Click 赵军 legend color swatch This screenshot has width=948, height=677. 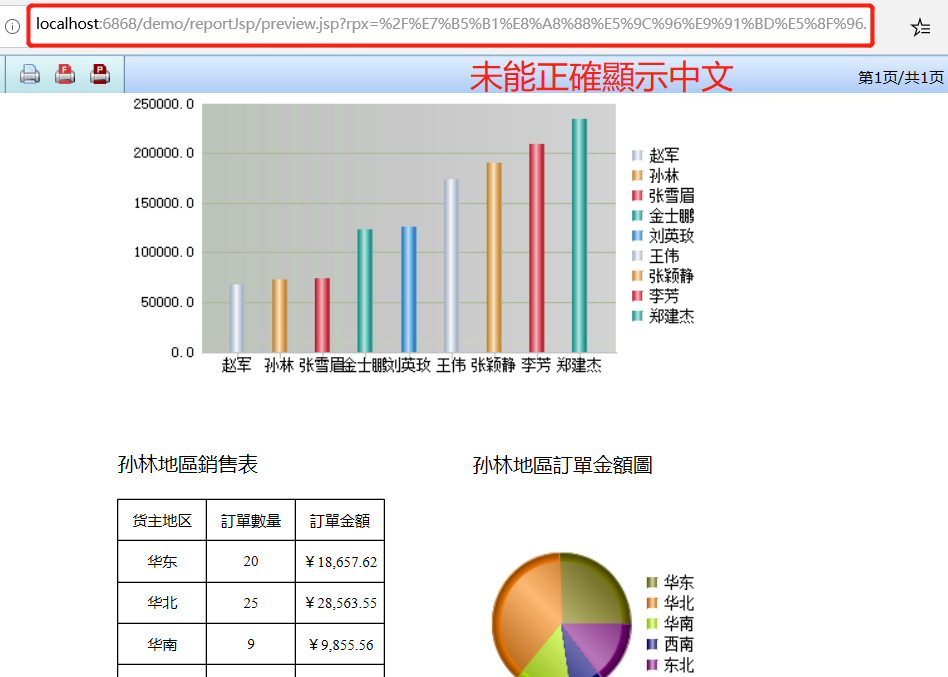coord(637,156)
